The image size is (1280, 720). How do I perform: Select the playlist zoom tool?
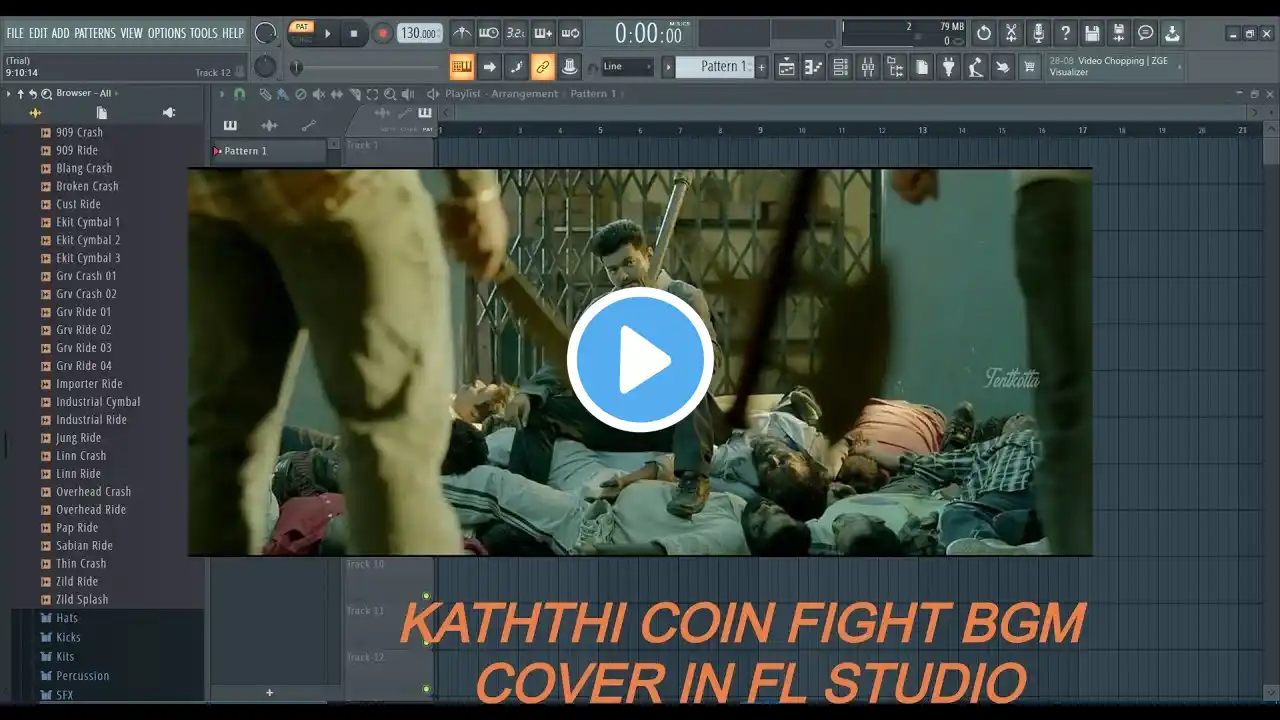pyautogui.click(x=390, y=94)
